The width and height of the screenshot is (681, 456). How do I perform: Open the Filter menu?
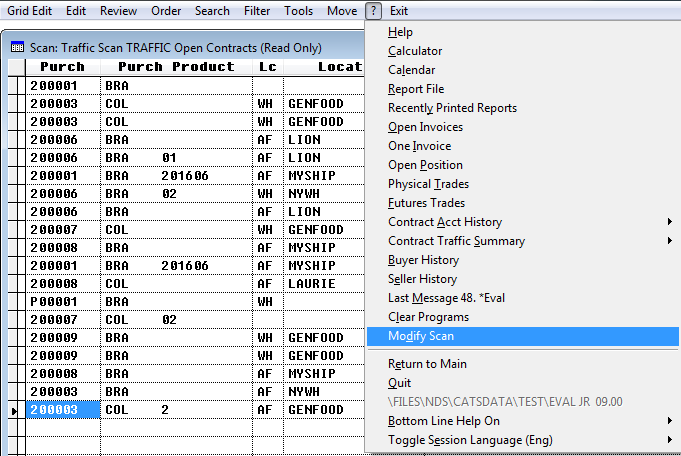257,10
